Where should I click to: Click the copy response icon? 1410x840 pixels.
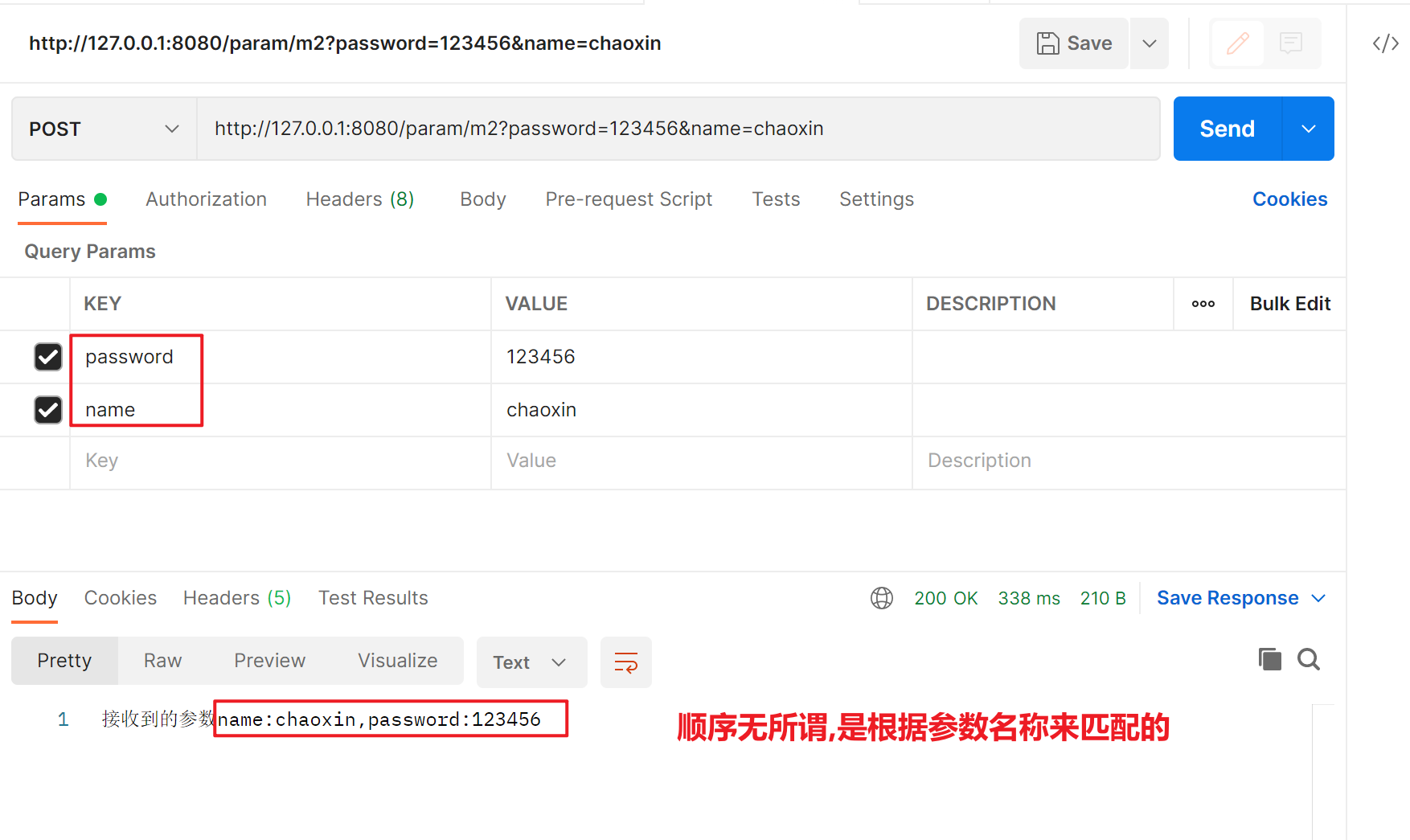tap(1270, 660)
